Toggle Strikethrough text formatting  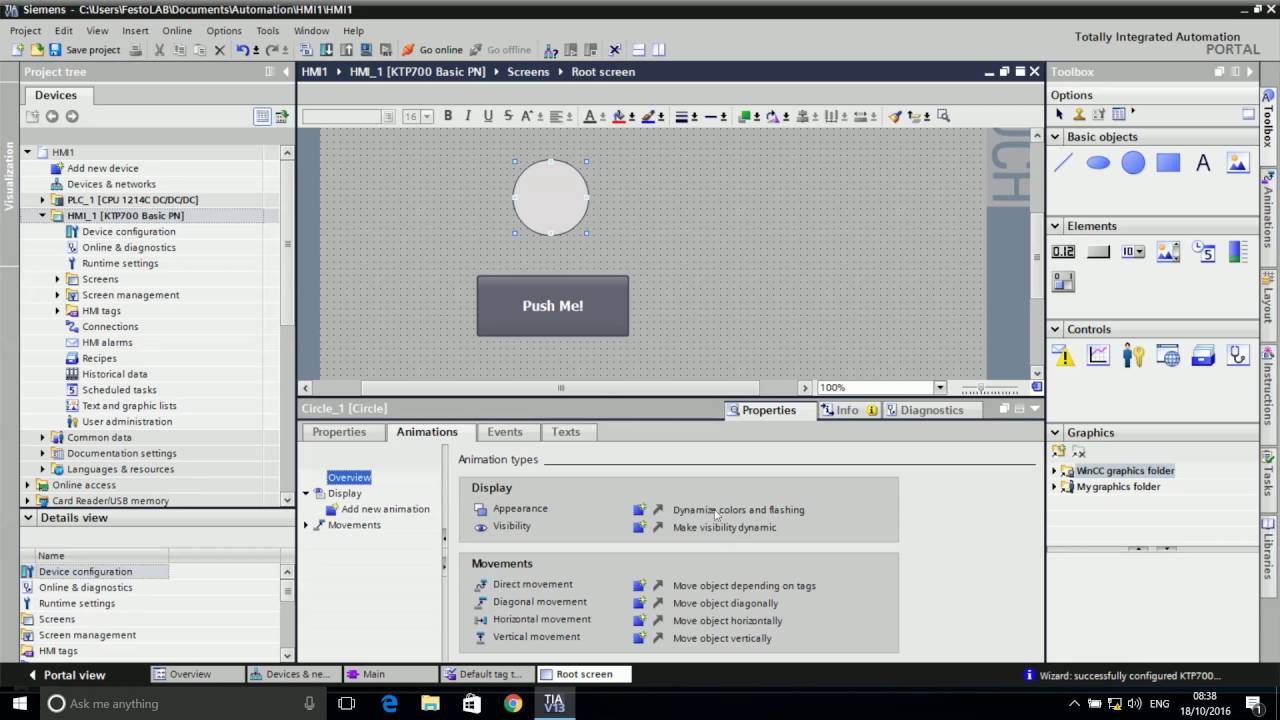click(x=508, y=116)
